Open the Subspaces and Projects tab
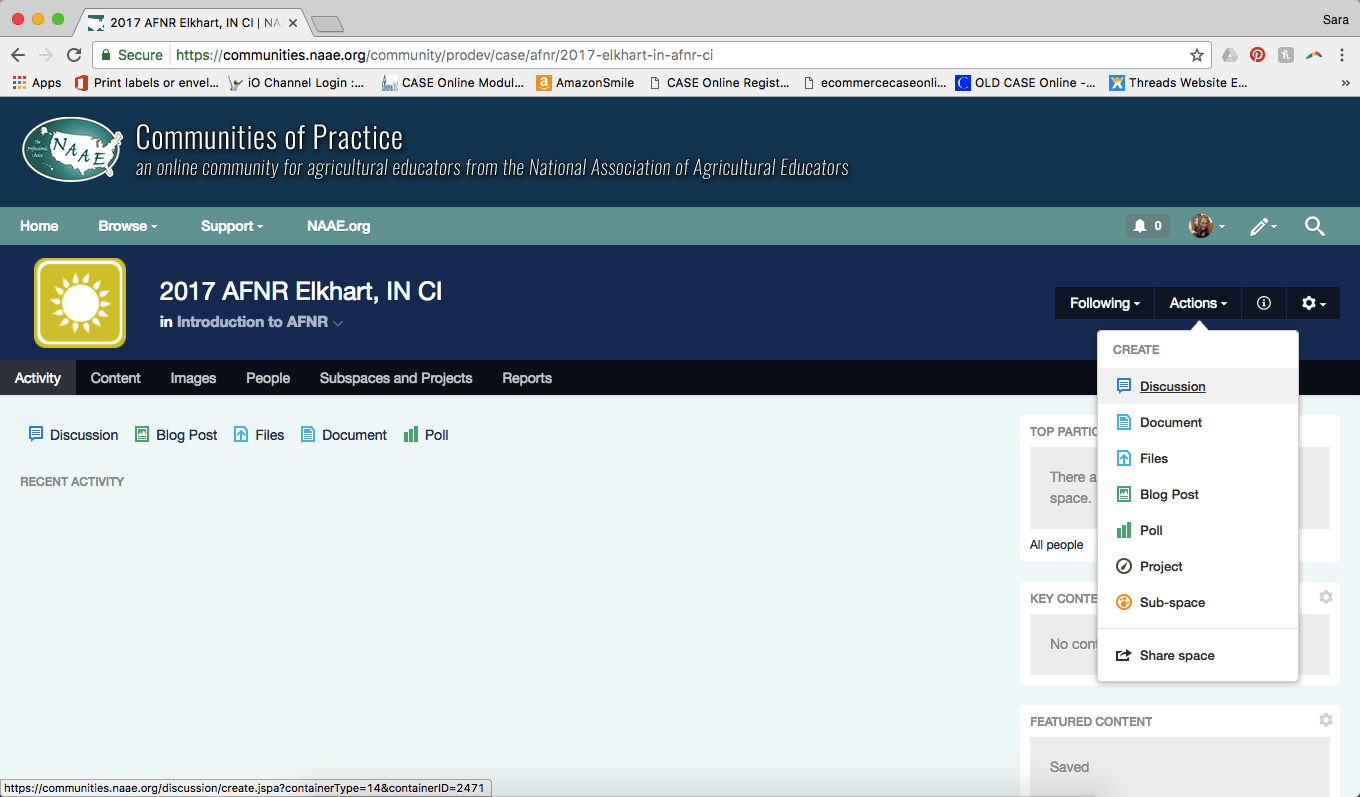 click(x=396, y=378)
